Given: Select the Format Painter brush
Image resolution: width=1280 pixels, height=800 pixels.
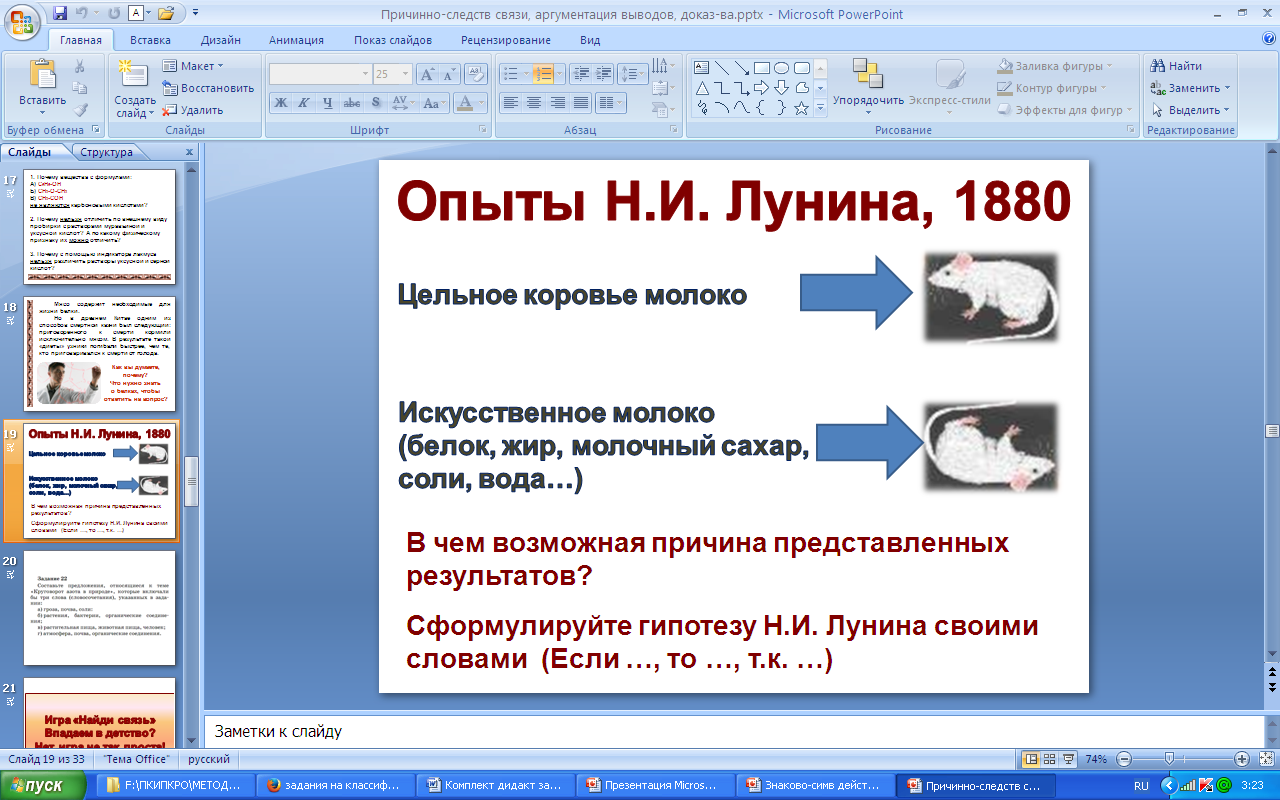Looking at the screenshot, I should (x=80, y=110).
